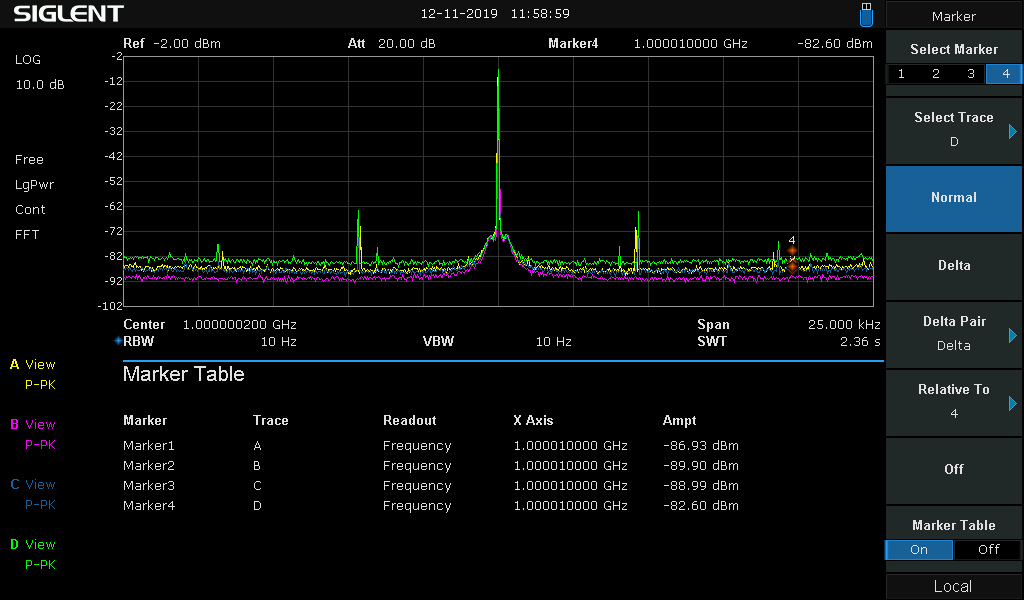Click the Marker Table heading
The height and width of the screenshot is (600, 1024).
[184, 374]
